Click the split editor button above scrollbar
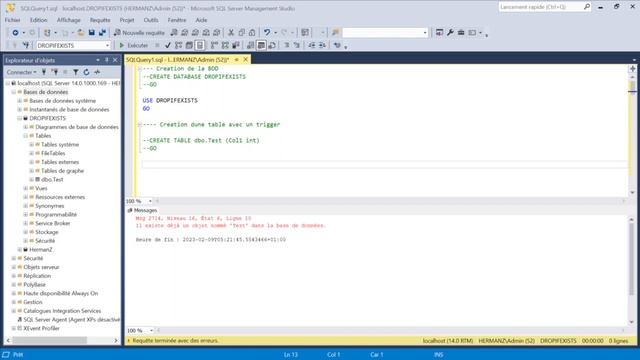Viewport: 640px width, 360px height. (x=632, y=69)
